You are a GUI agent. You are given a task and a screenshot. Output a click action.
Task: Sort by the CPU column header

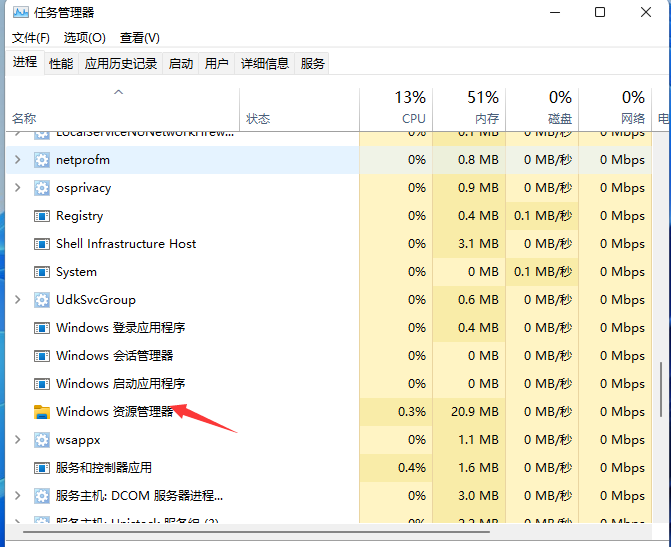click(x=396, y=110)
